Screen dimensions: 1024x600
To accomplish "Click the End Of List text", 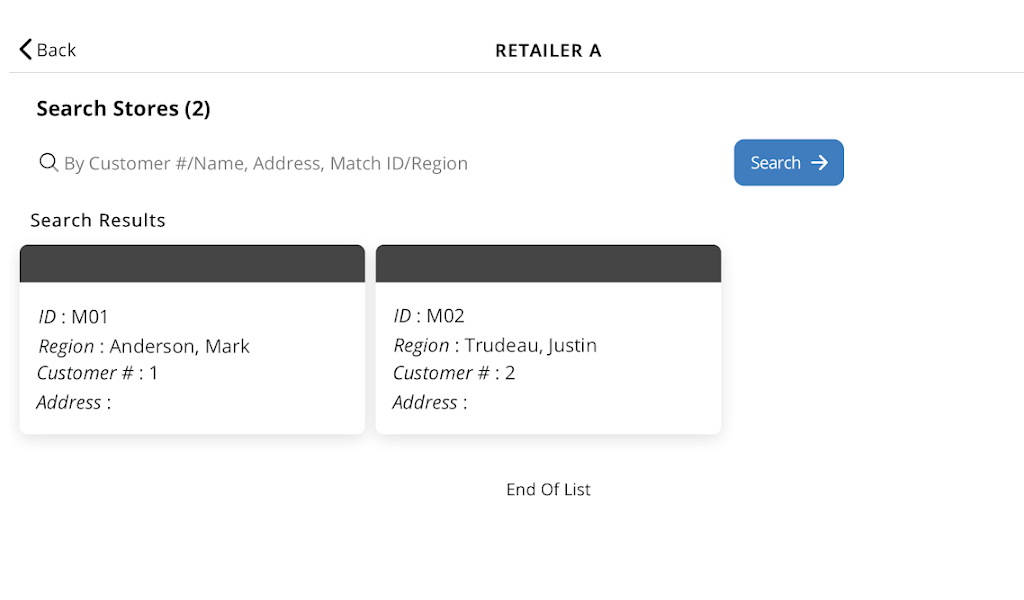I will 548,489.
